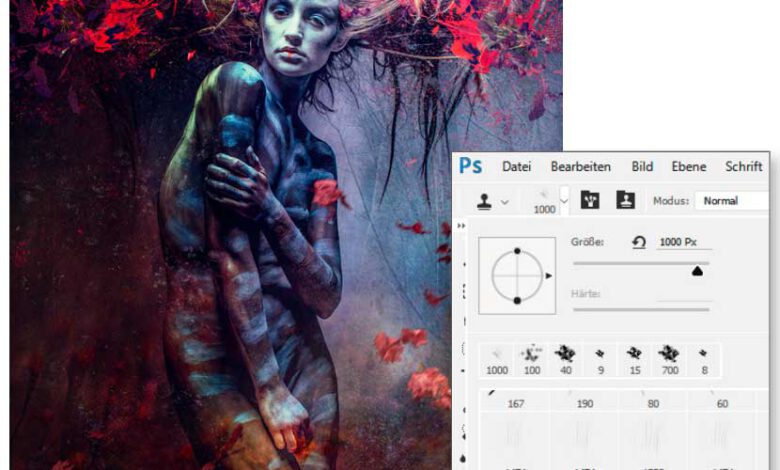Open the Modus dropdown set to Normal
The width and height of the screenshot is (780, 470).
[732, 201]
